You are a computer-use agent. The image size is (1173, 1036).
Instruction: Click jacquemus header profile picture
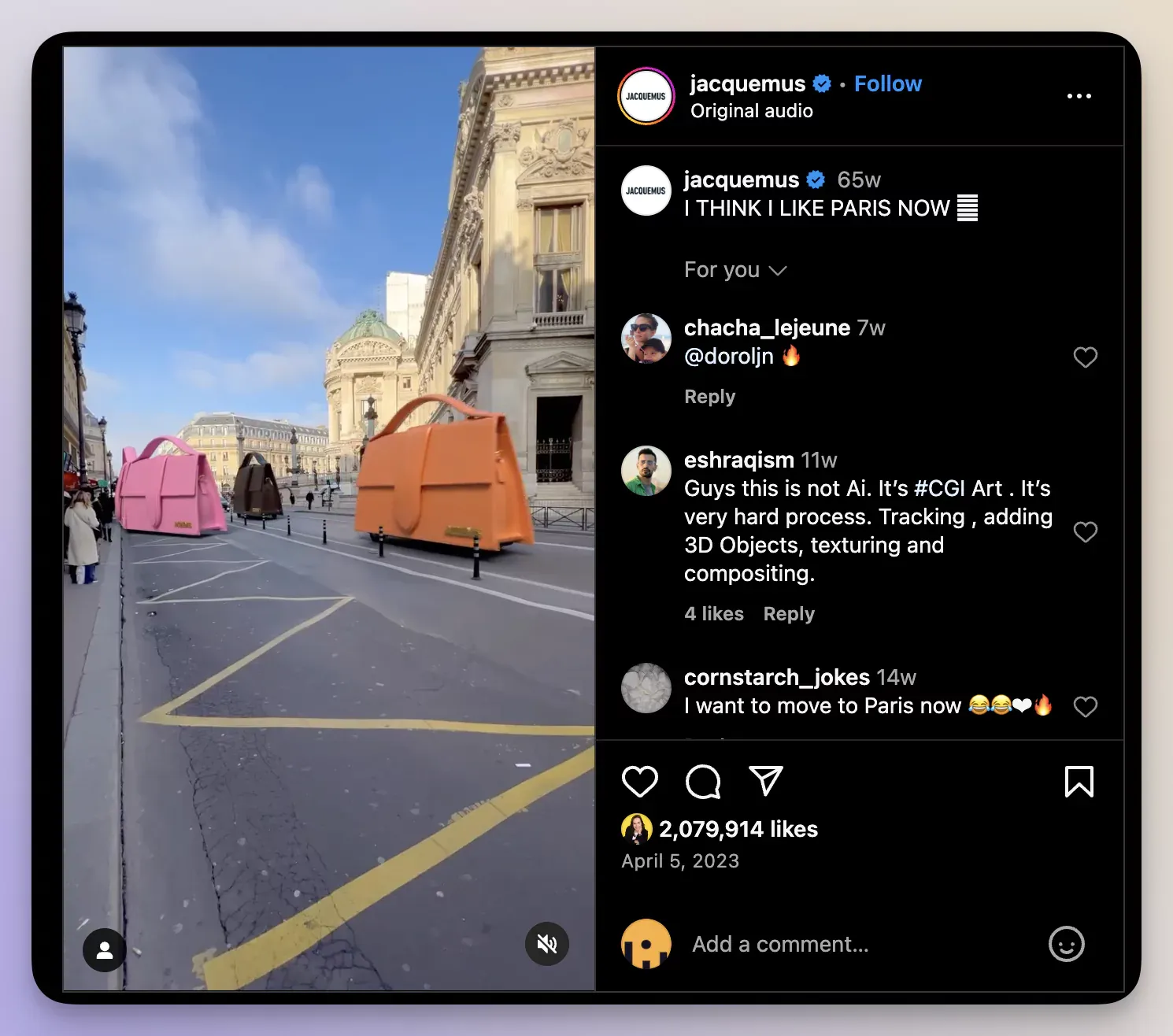646,96
